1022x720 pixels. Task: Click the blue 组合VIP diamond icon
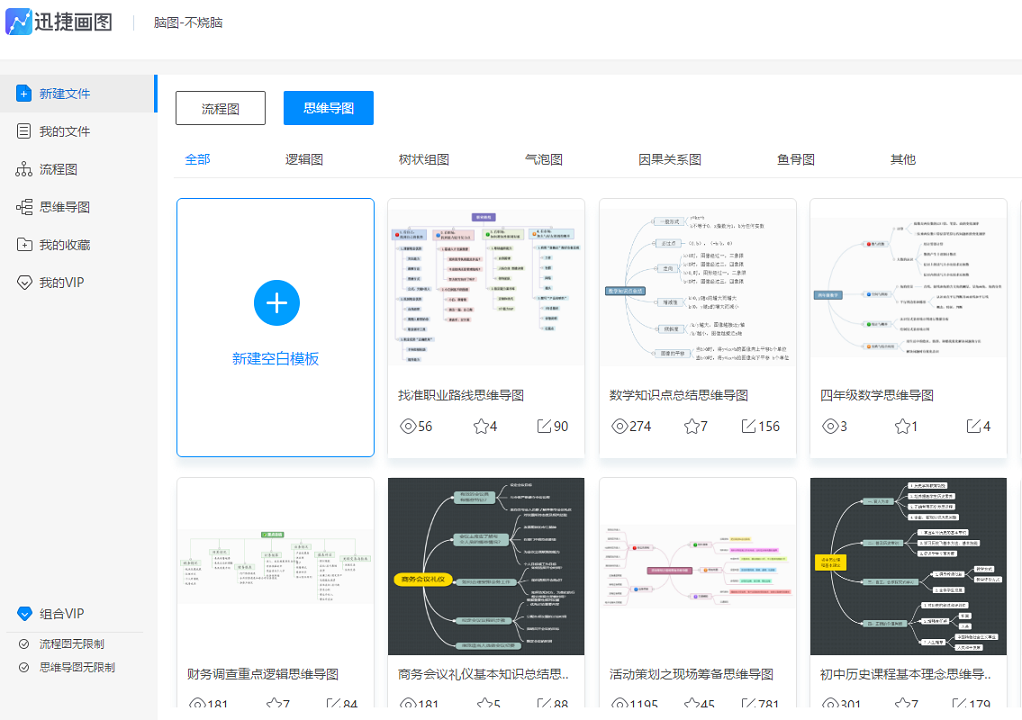point(24,614)
